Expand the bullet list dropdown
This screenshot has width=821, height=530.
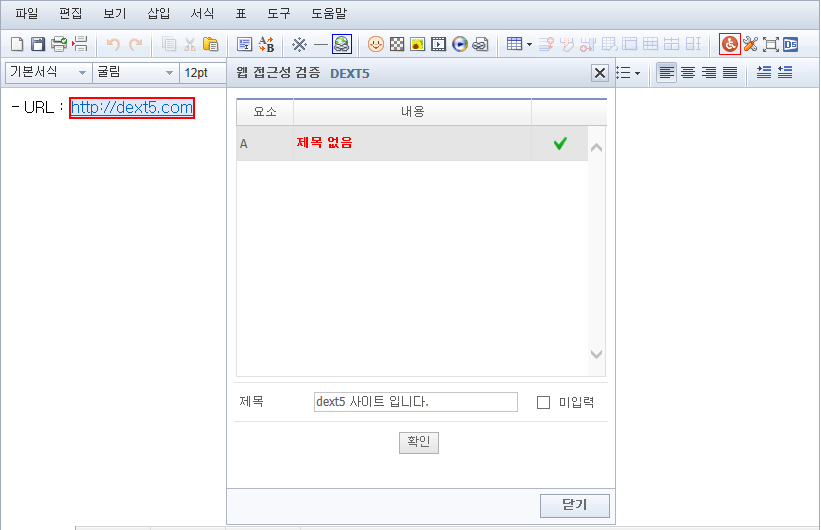(637, 73)
